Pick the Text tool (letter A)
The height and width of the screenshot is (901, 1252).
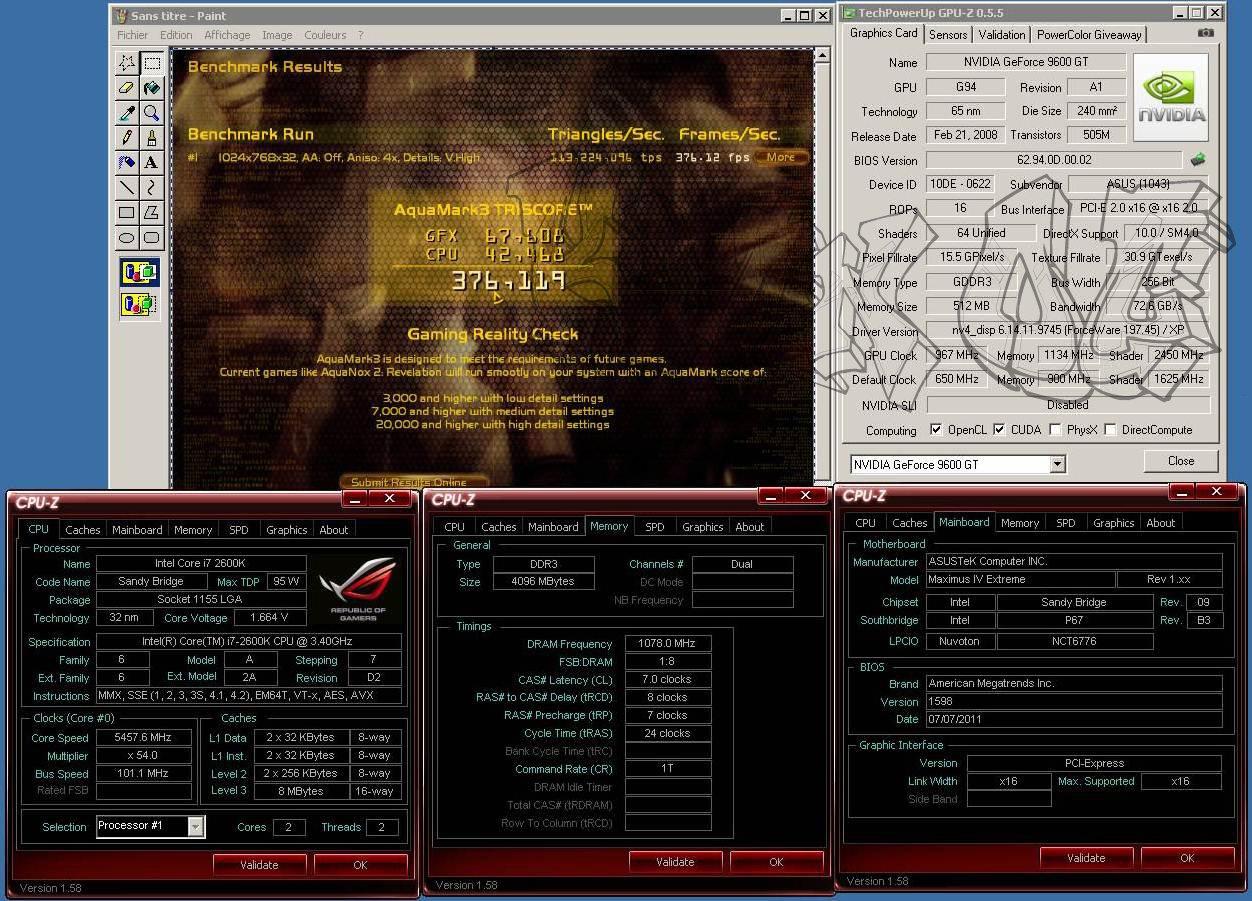(152, 162)
